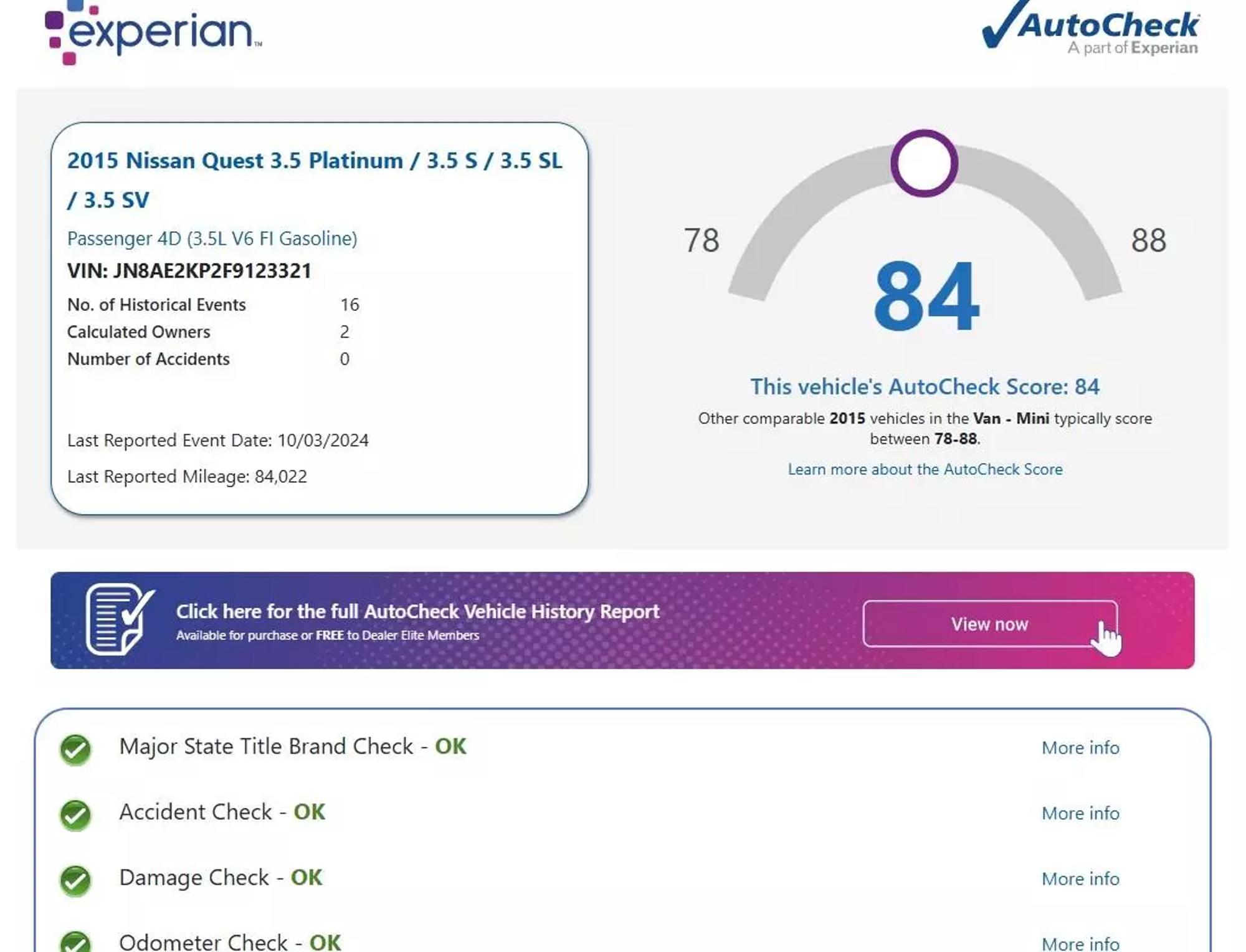Click This vehicle's AutoCheck Score: 84 heading
1246x952 pixels.
(925, 387)
